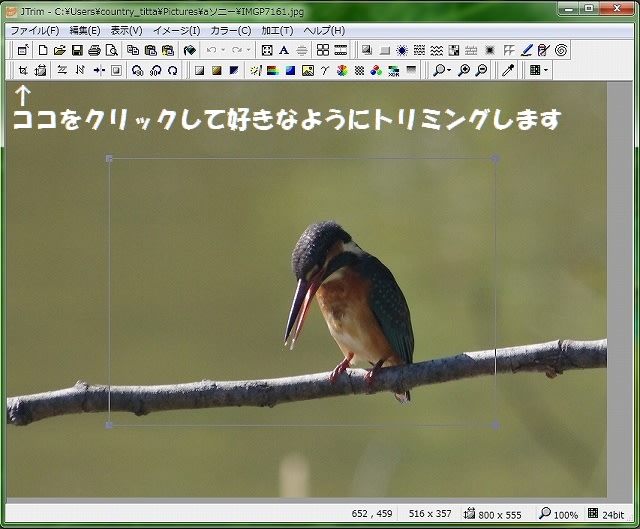Apply the spiral swirl effect icon
The image size is (640, 529).
[x=561, y=50]
